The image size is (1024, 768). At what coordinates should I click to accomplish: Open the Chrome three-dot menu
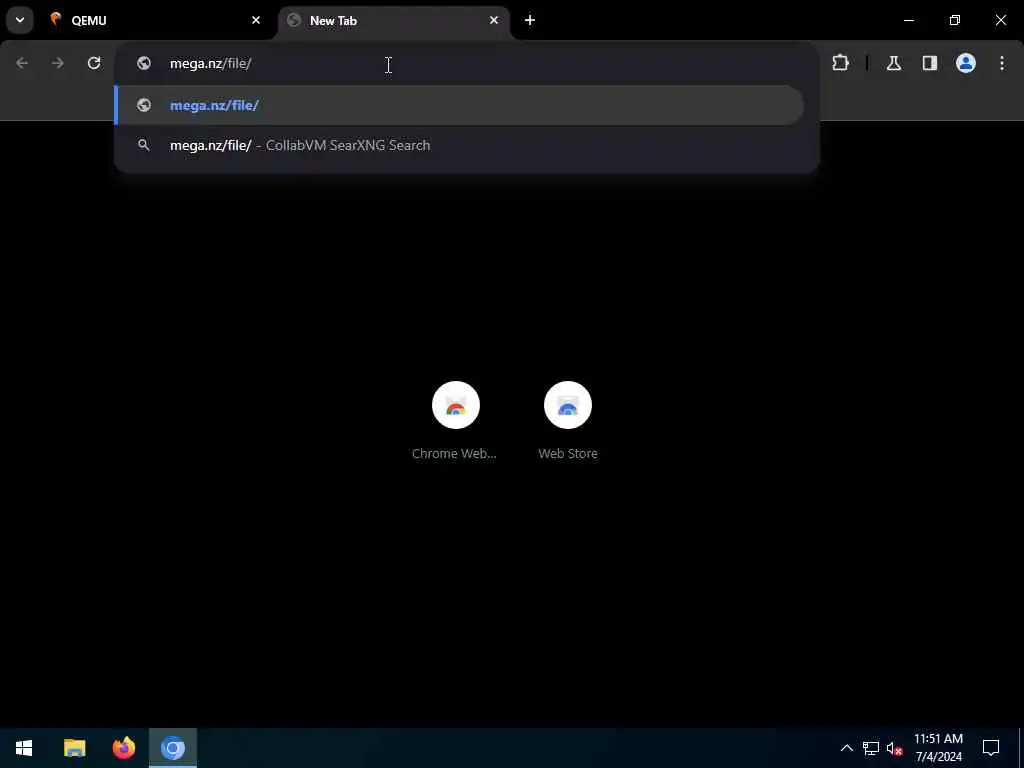click(x=1002, y=63)
